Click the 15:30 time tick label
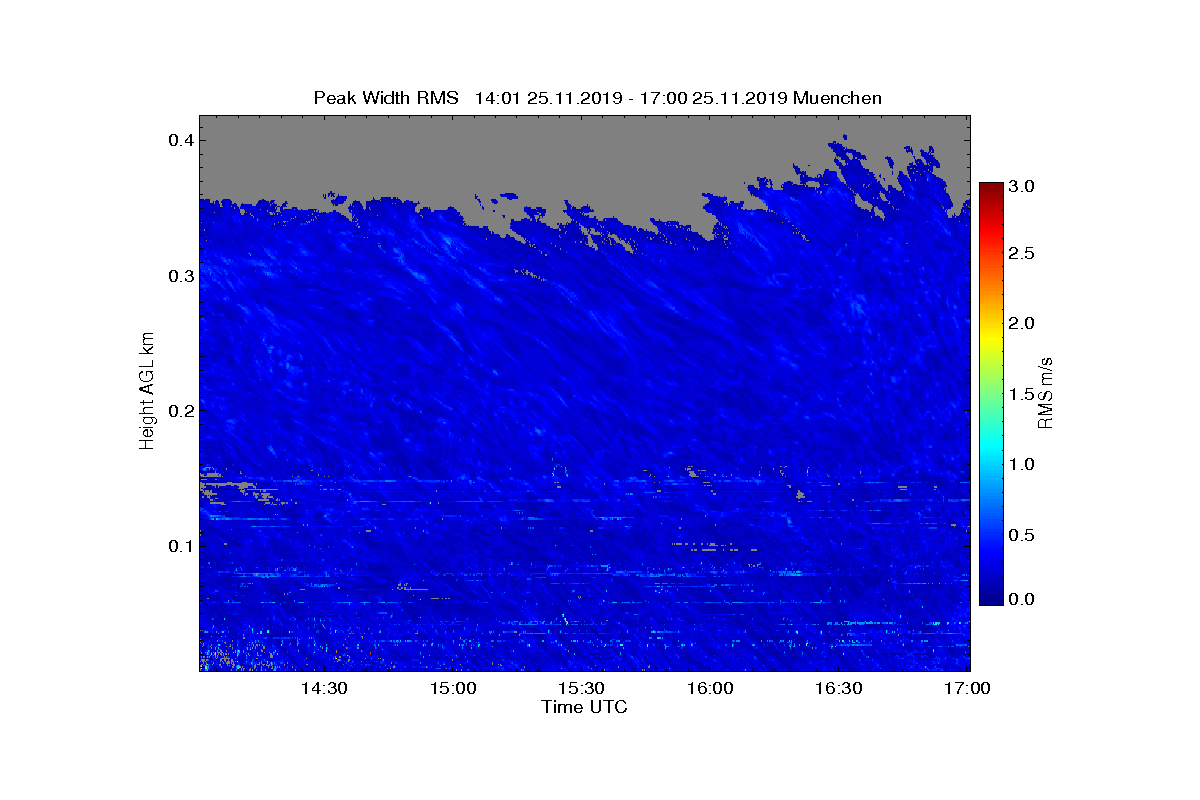The image size is (1200, 800). (x=581, y=689)
